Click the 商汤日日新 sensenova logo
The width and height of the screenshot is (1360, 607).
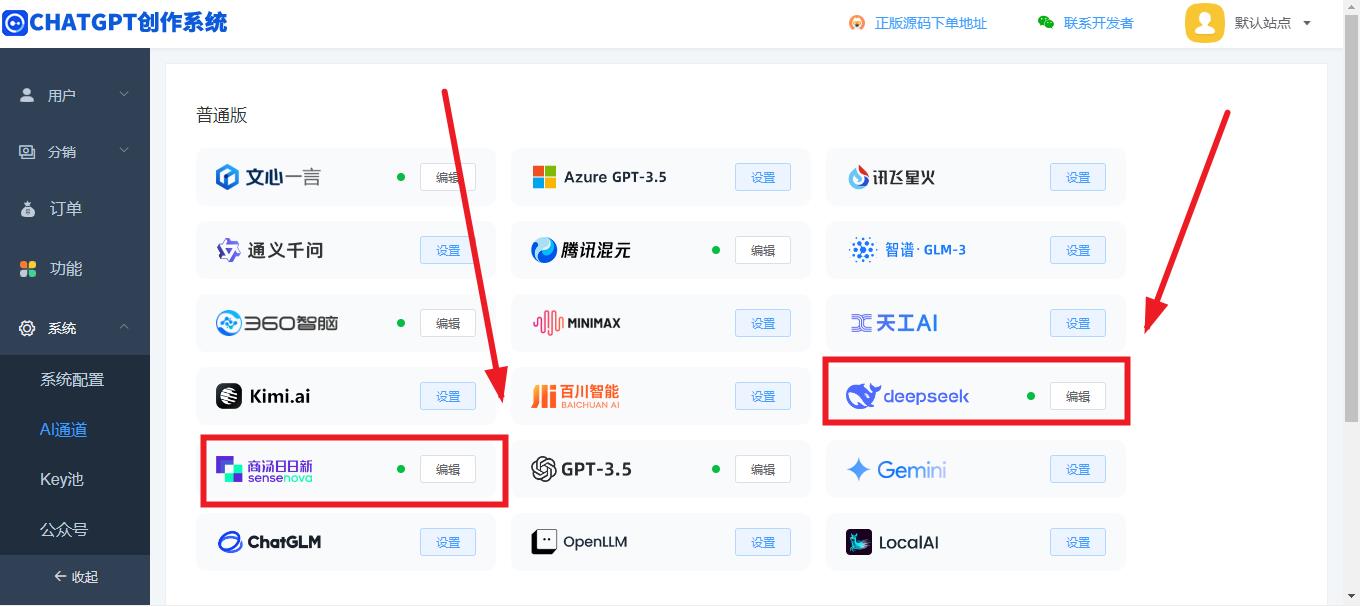(264, 469)
